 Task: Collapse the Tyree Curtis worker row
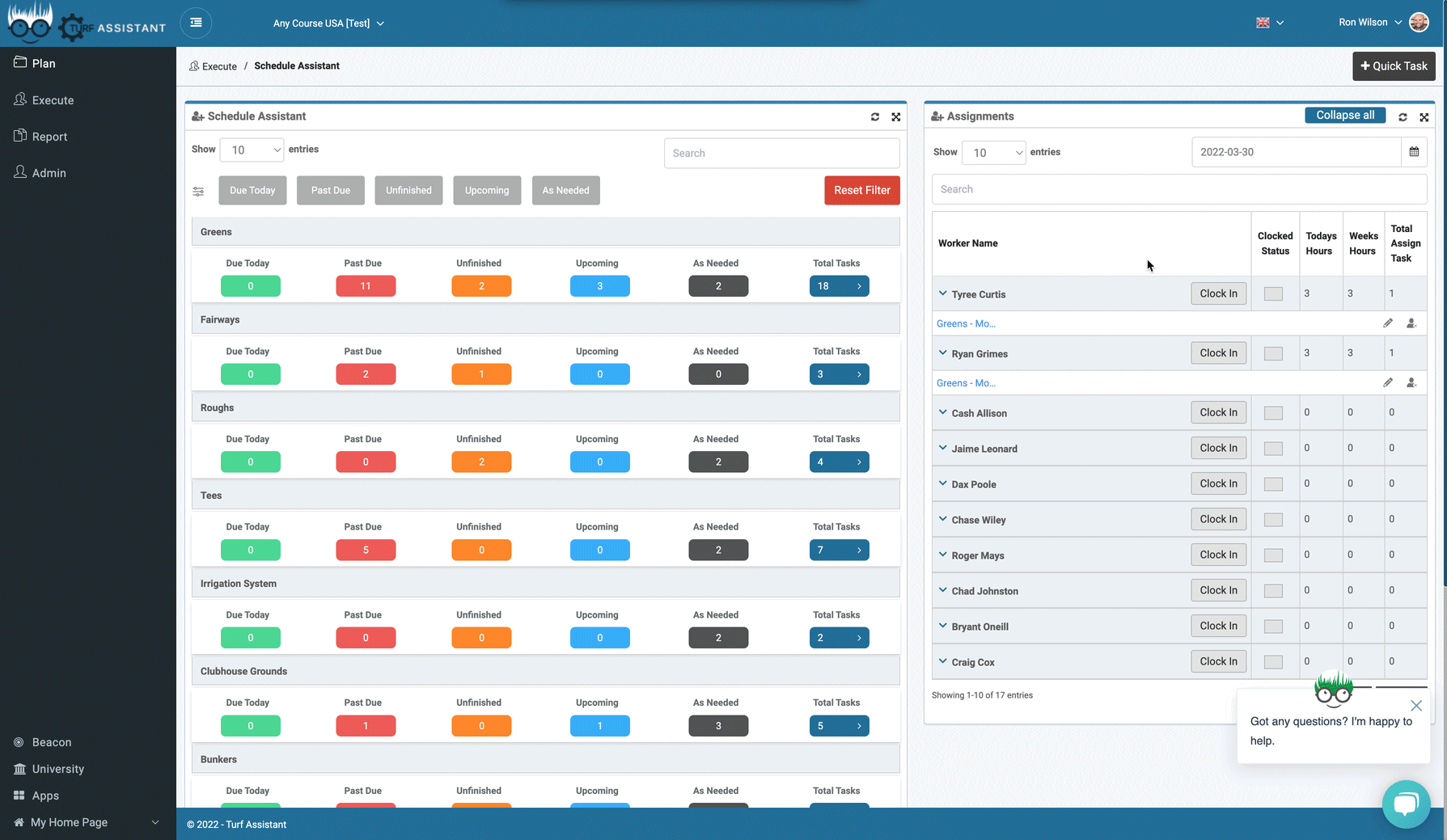click(942, 293)
